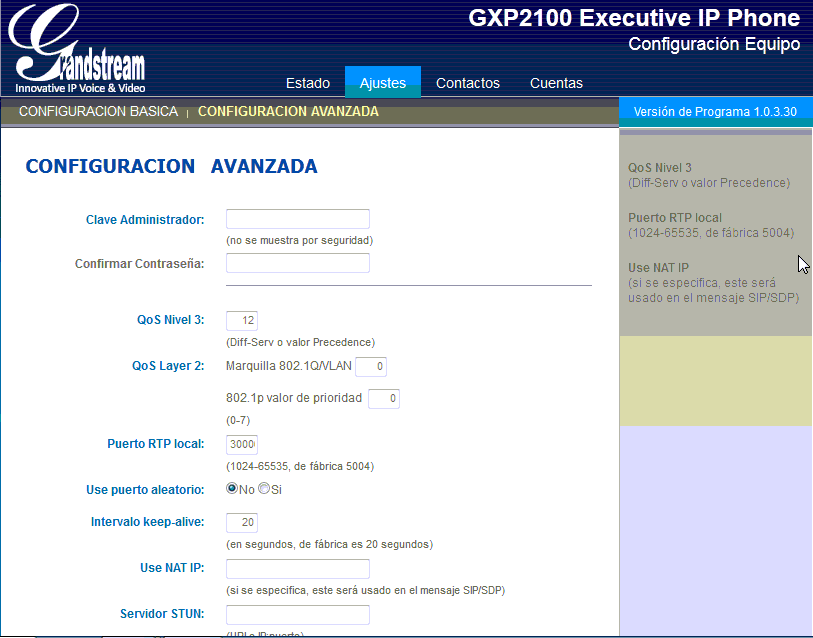Select the Puerto RTP local field
The image size is (813, 638).
click(x=241, y=443)
